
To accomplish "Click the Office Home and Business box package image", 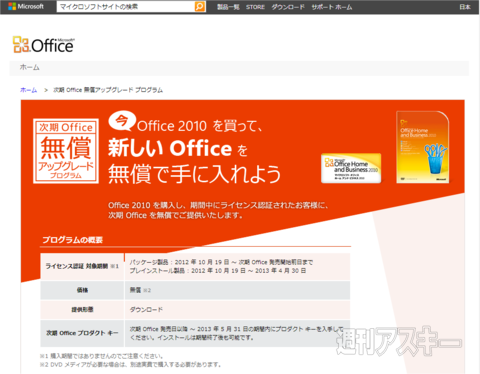I will [423, 147].
